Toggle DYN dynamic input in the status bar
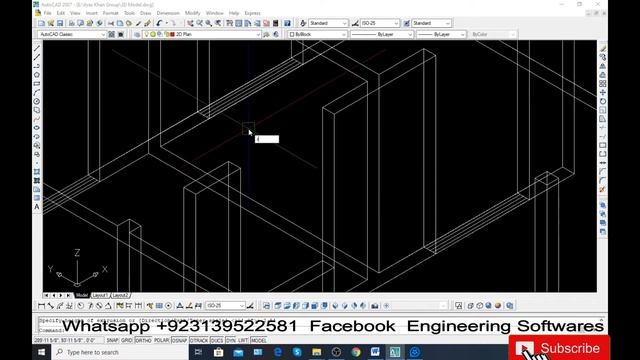 [x=231, y=340]
